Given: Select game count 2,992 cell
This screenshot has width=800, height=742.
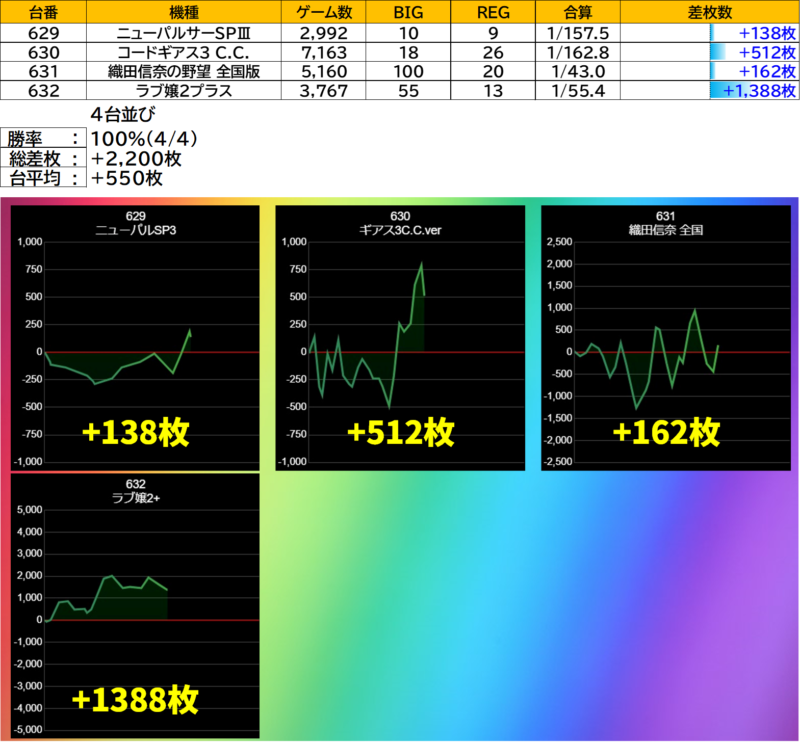Looking at the screenshot, I should pyautogui.click(x=323, y=33).
